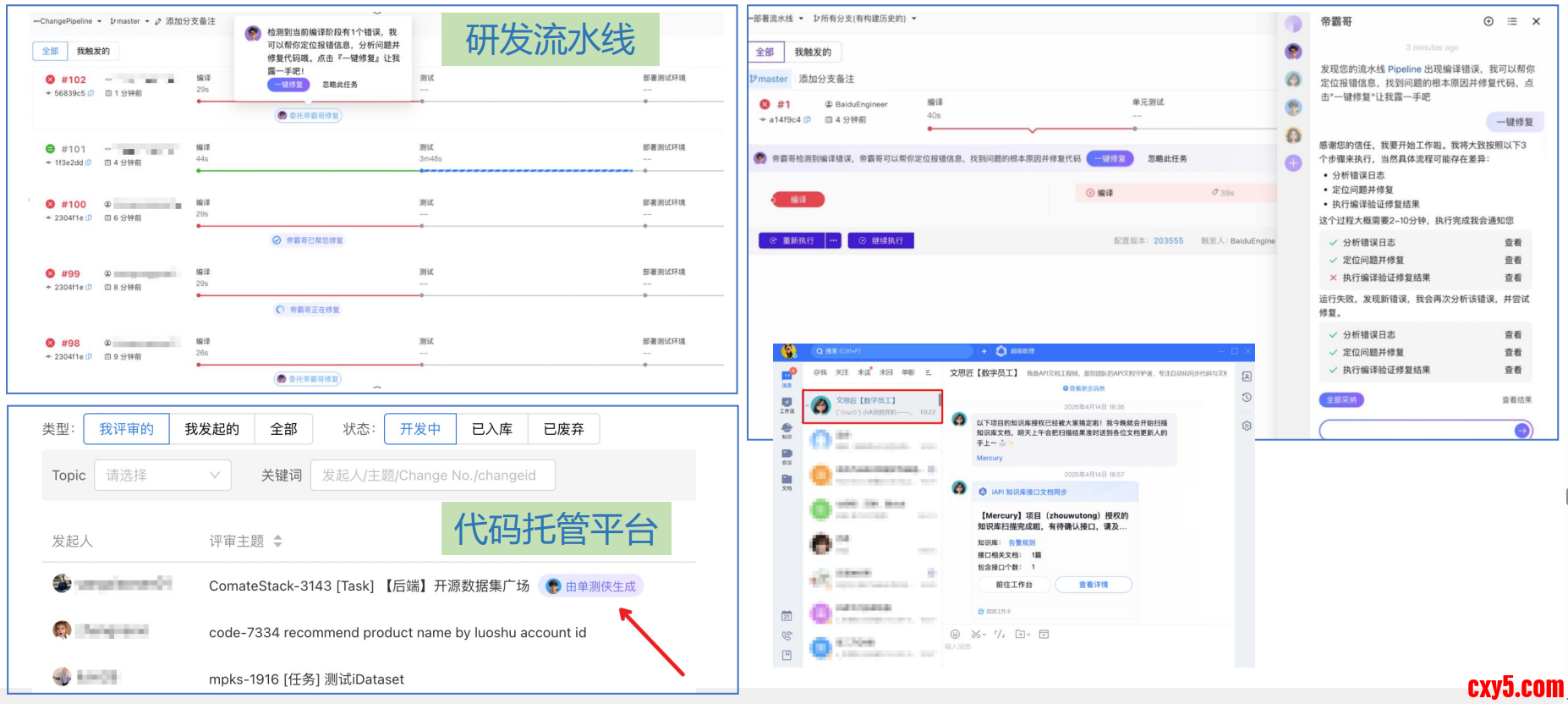Switch to the 未读 unread chat tab
1568x704 pixels.
click(x=863, y=372)
